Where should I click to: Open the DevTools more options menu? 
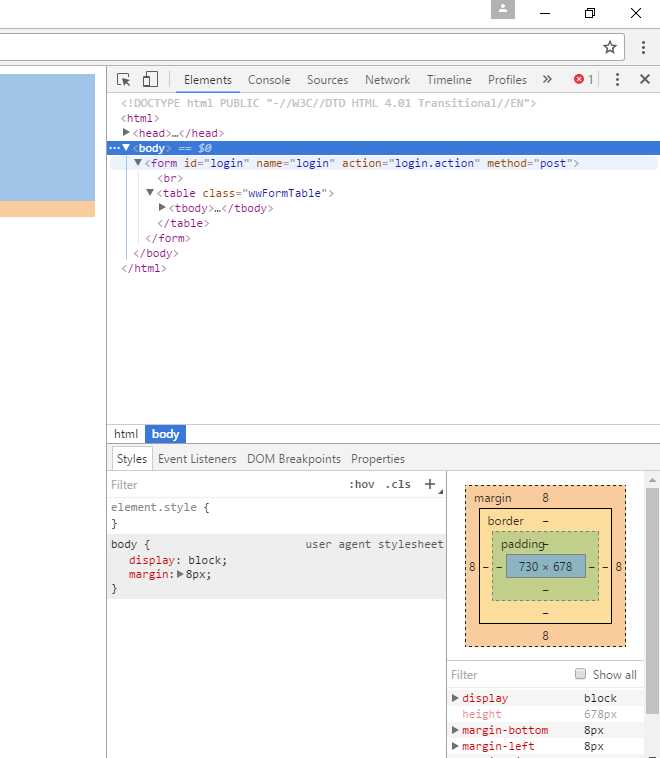618,80
